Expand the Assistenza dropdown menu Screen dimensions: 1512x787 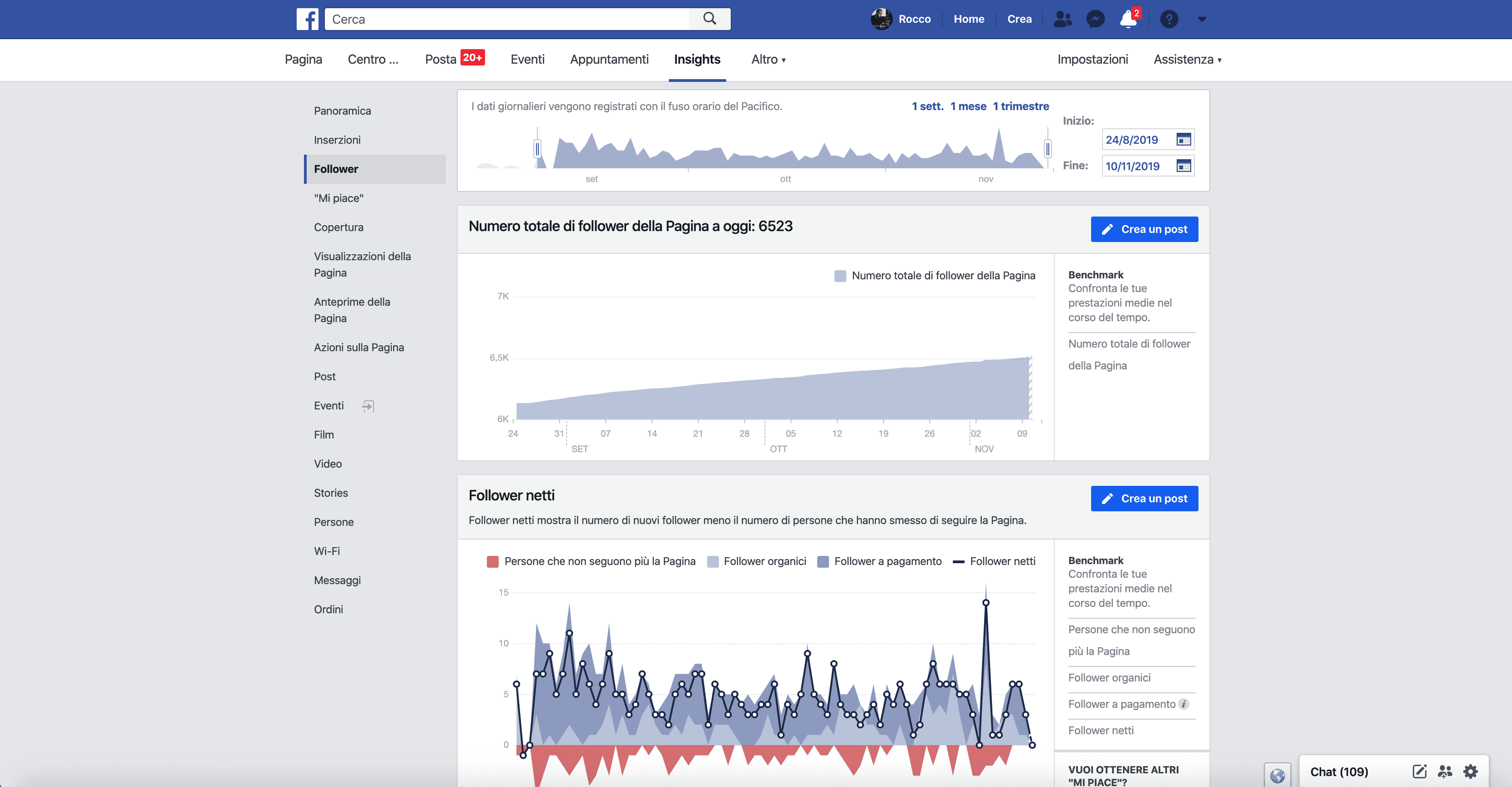1187,59
